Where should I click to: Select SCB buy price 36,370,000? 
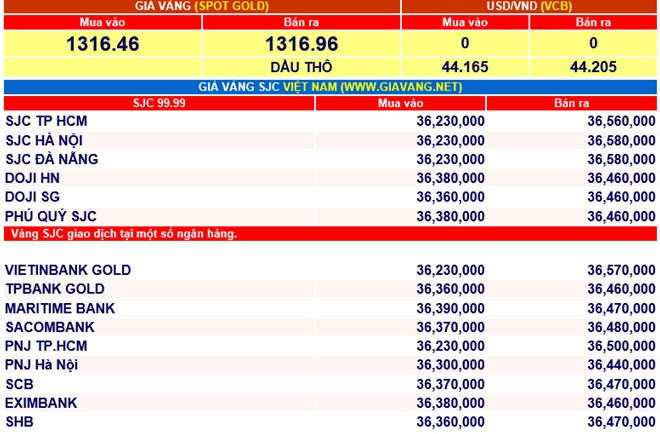pyautogui.click(x=450, y=384)
